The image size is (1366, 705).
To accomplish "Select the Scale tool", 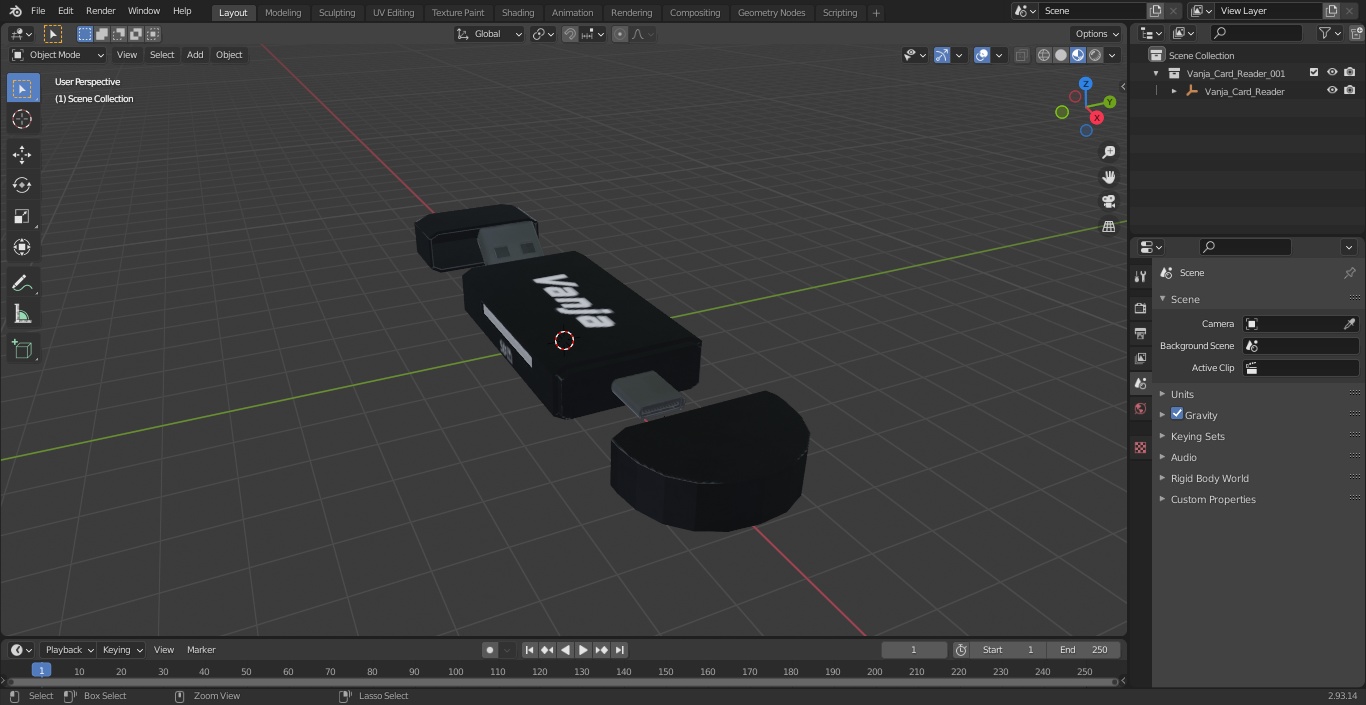I will [22, 216].
